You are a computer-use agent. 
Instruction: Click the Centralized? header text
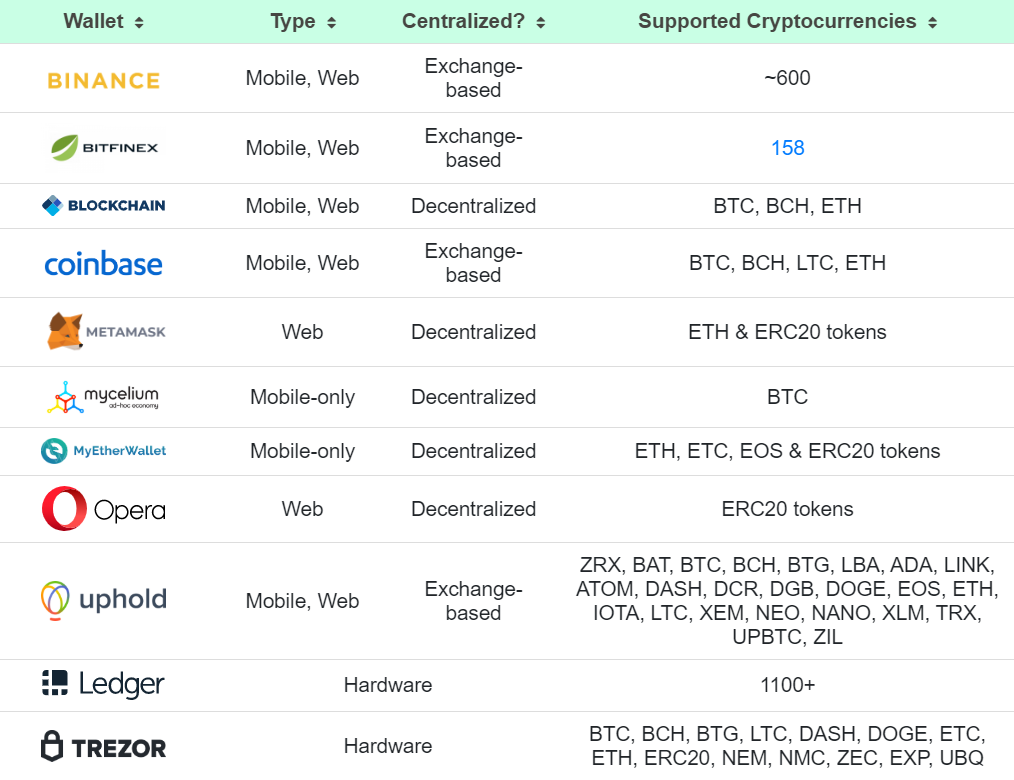(464, 21)
